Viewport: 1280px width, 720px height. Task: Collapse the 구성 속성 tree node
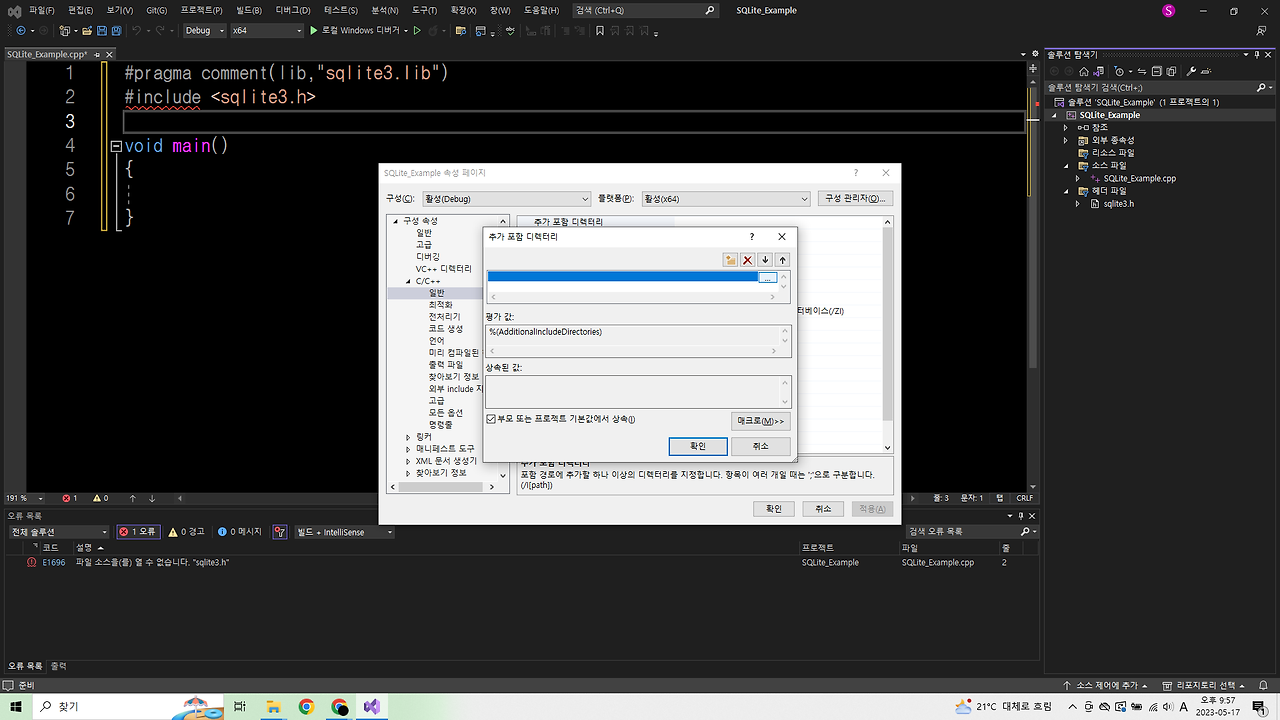(x=396, y=221)
